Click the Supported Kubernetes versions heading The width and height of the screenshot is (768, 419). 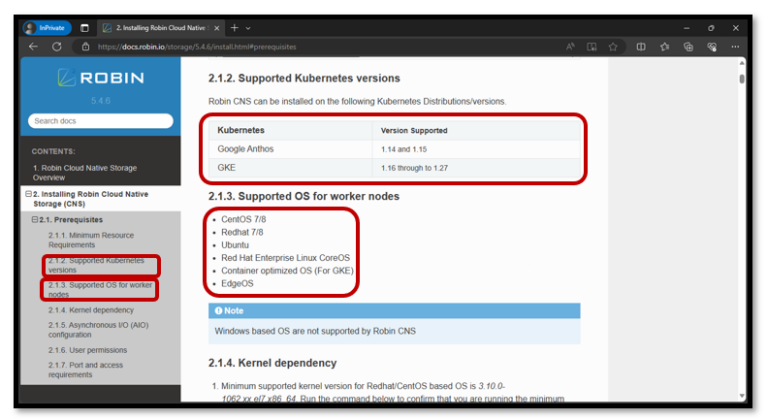tap(304, 78)
